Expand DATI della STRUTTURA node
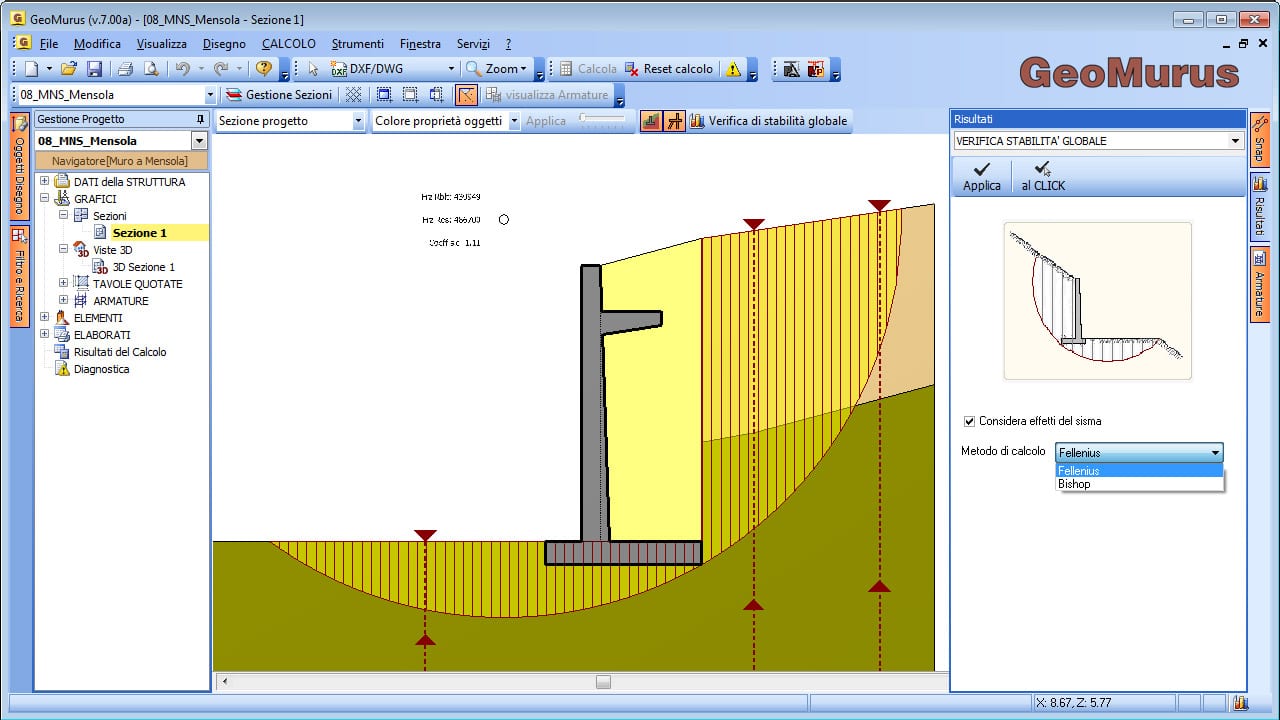The height and width of the screenshot is (720, 1280). (x=44, y=182)
